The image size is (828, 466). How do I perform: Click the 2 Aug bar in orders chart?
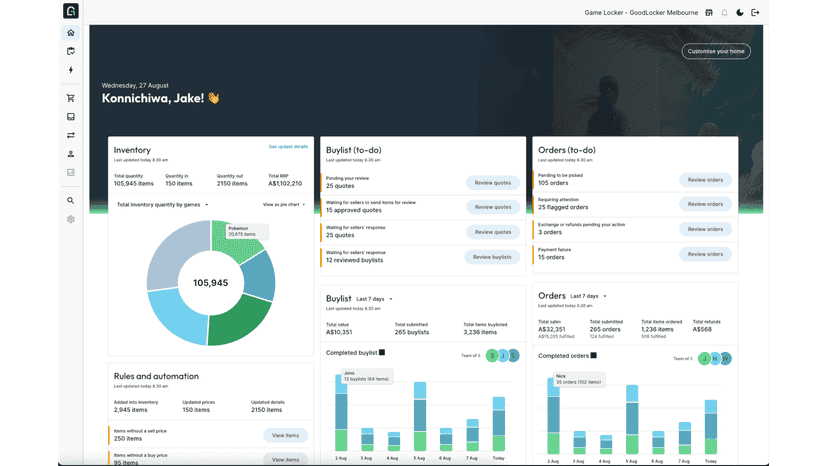coord(553,416)
